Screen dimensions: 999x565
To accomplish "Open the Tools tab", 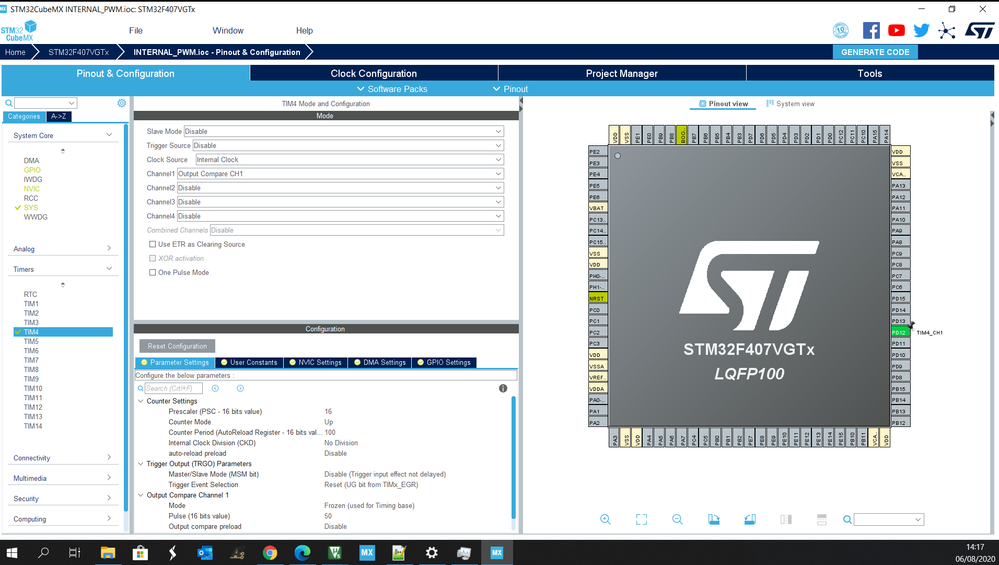I will 870,73.
